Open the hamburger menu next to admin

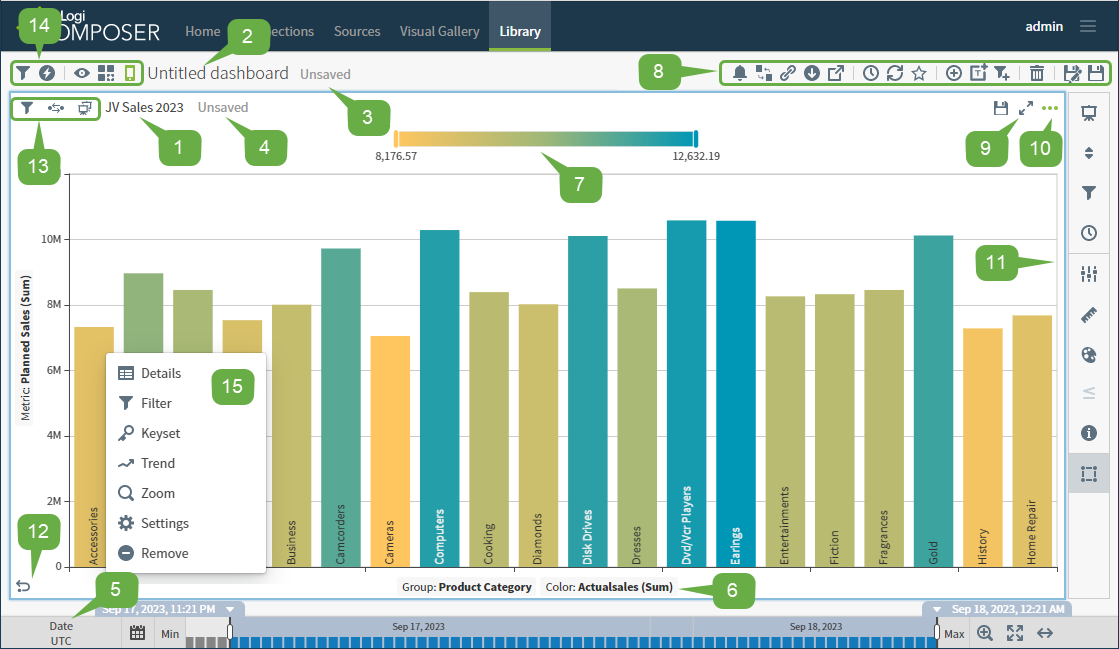point(1087,27)
